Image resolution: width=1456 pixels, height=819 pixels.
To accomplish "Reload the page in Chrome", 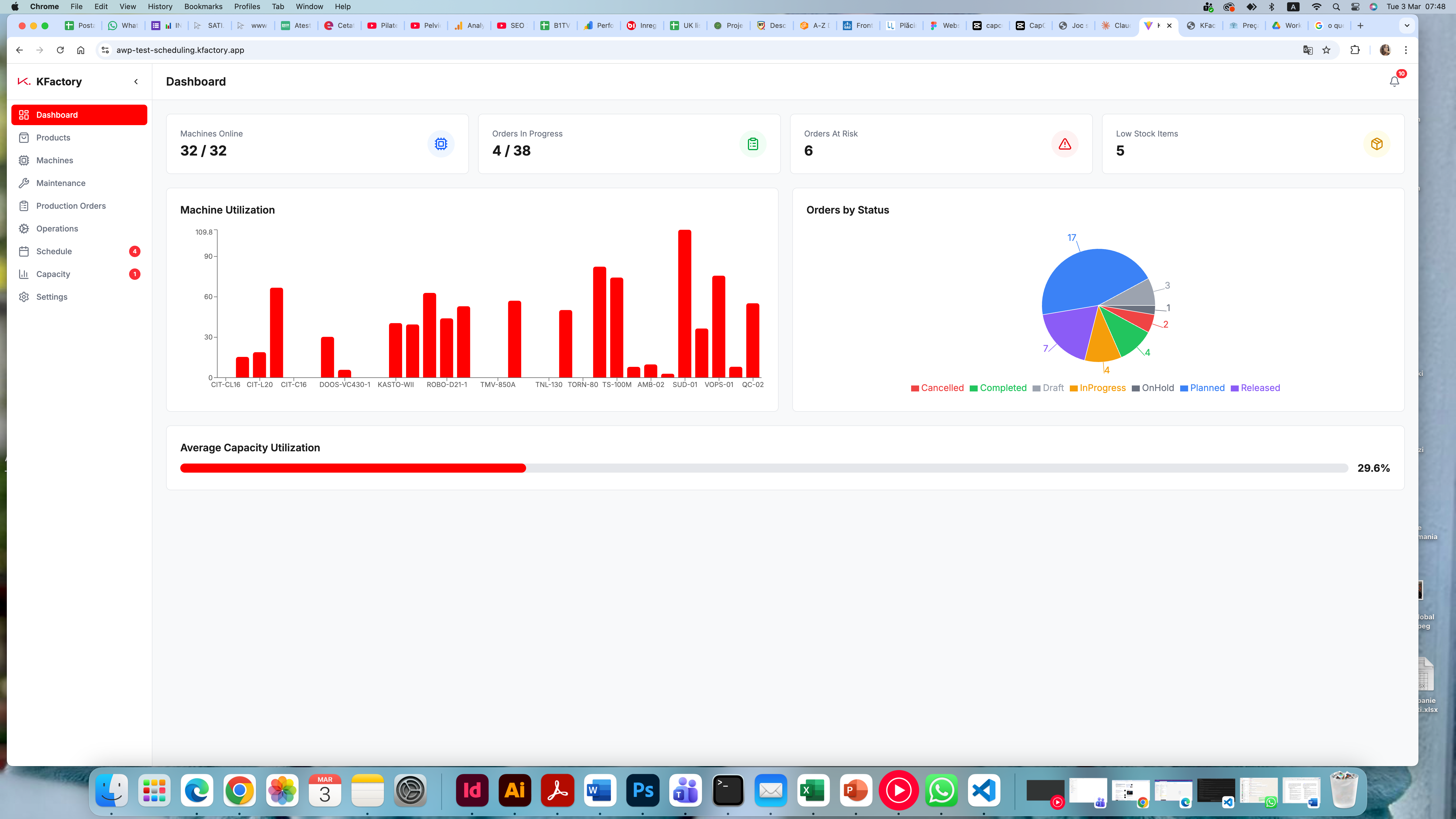I will (x=60, y=50).
